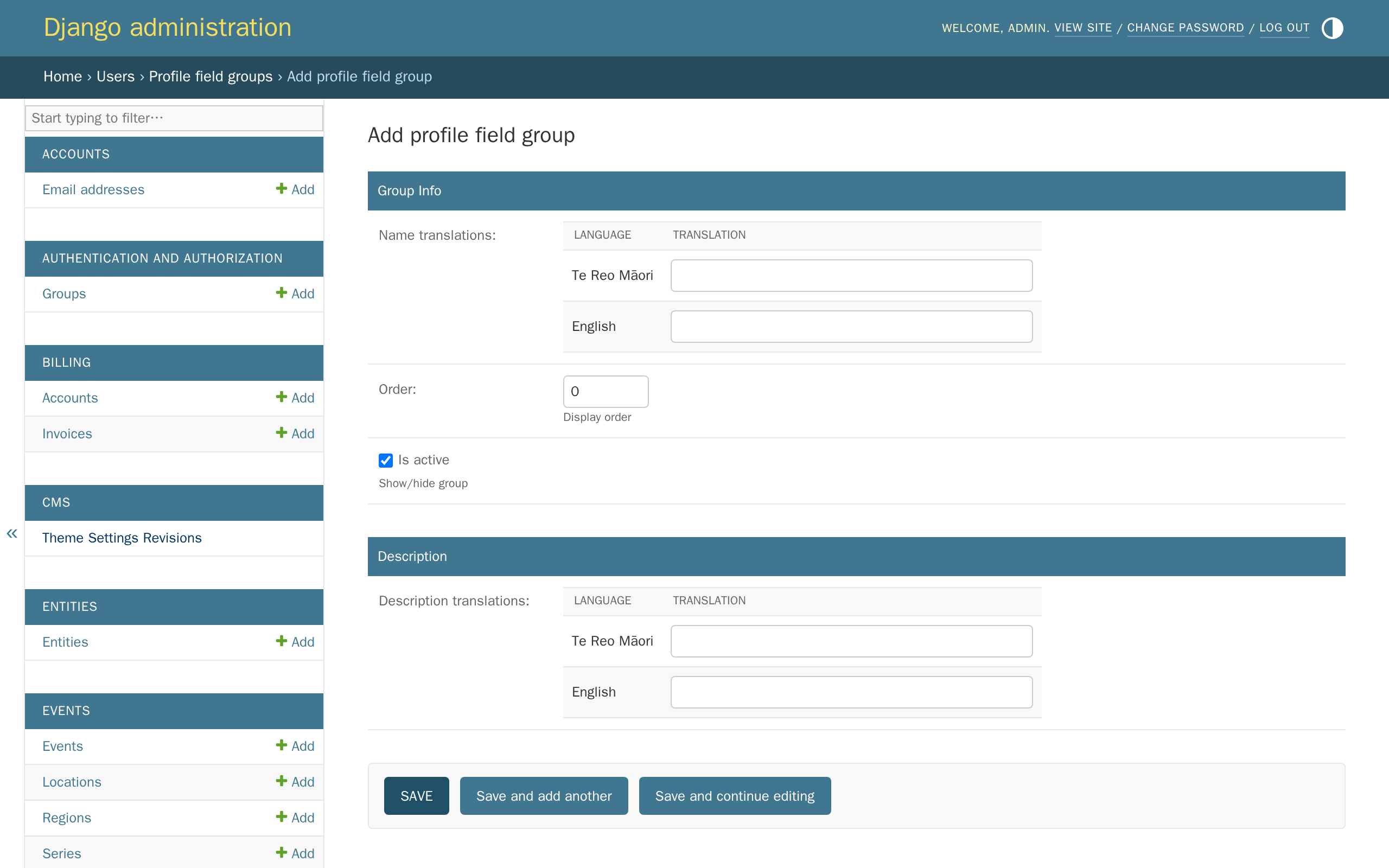1389x868 pixels.
Task: Open the CHANGE PASSWORD link
Action: [1185, 28]
